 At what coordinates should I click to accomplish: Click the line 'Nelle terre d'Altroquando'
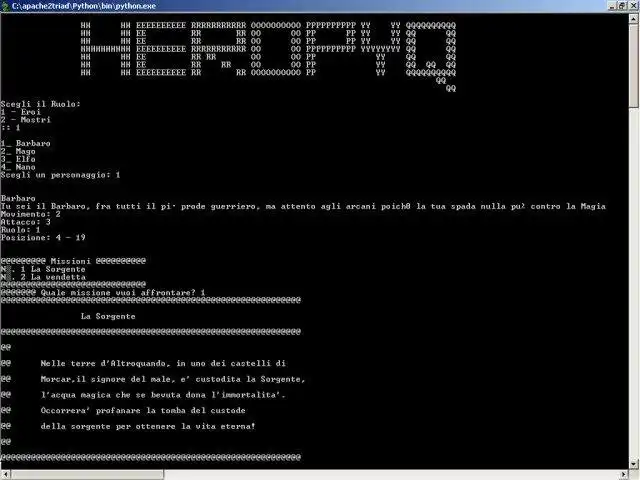163,363
